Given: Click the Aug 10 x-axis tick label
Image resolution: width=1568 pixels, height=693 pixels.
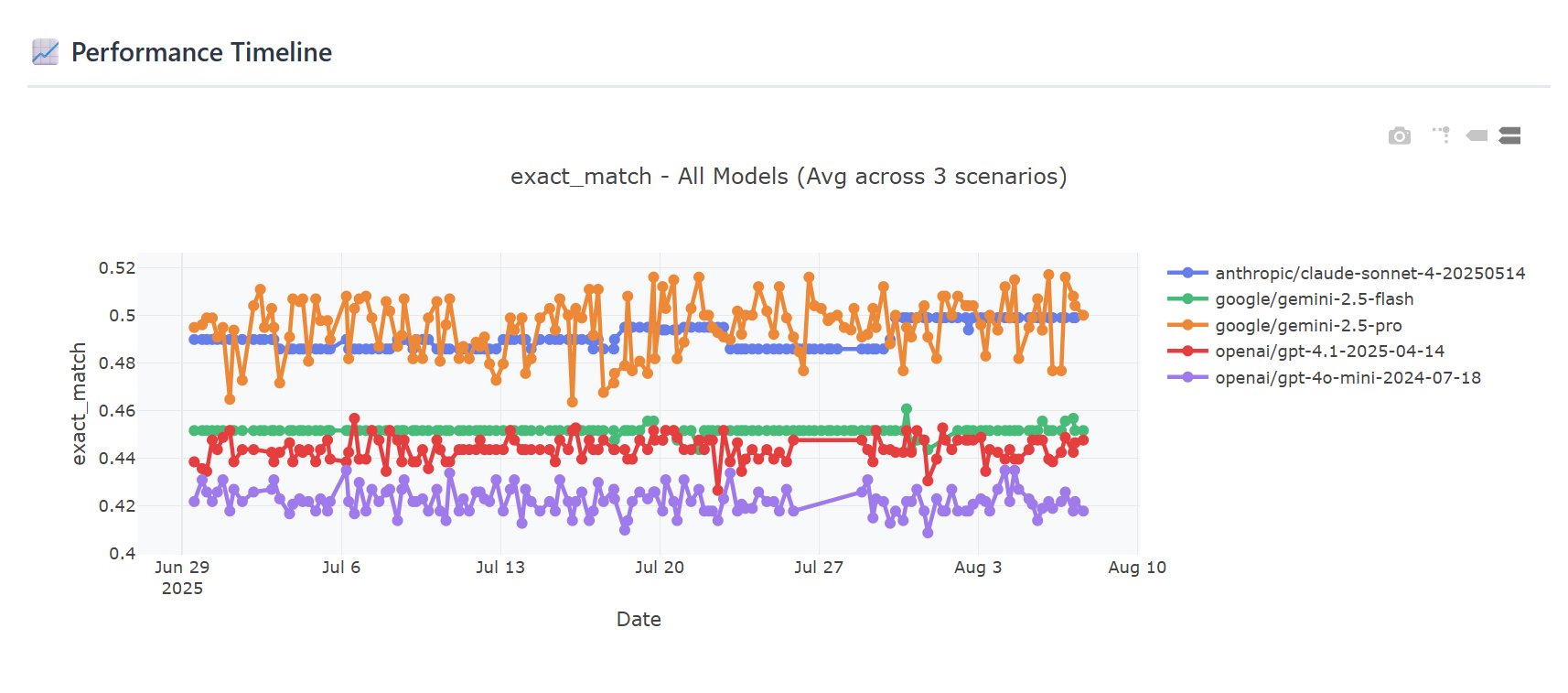Looking at the screenshot, I should point(1136,568).
